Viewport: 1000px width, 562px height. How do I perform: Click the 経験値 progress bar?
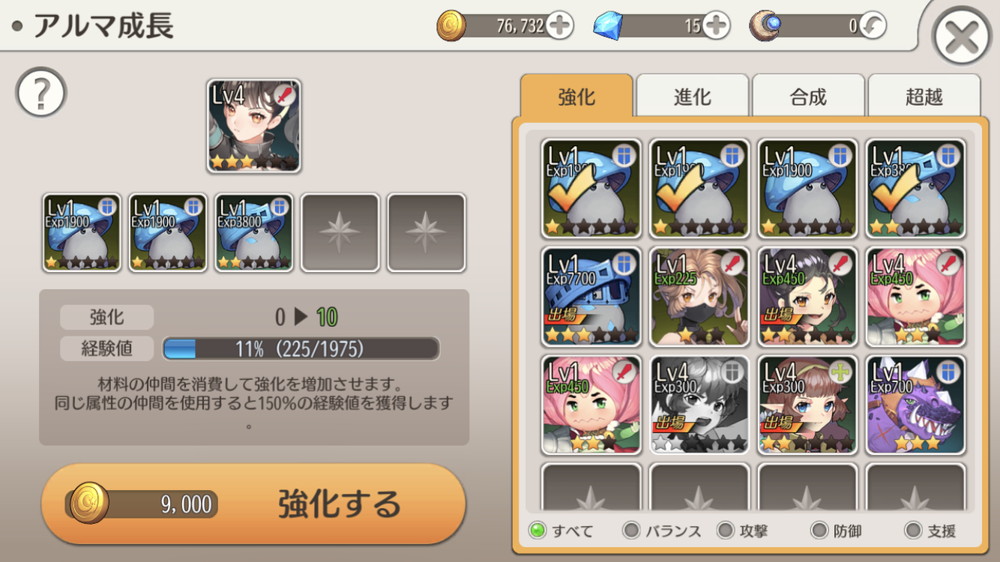click(301, 349)
